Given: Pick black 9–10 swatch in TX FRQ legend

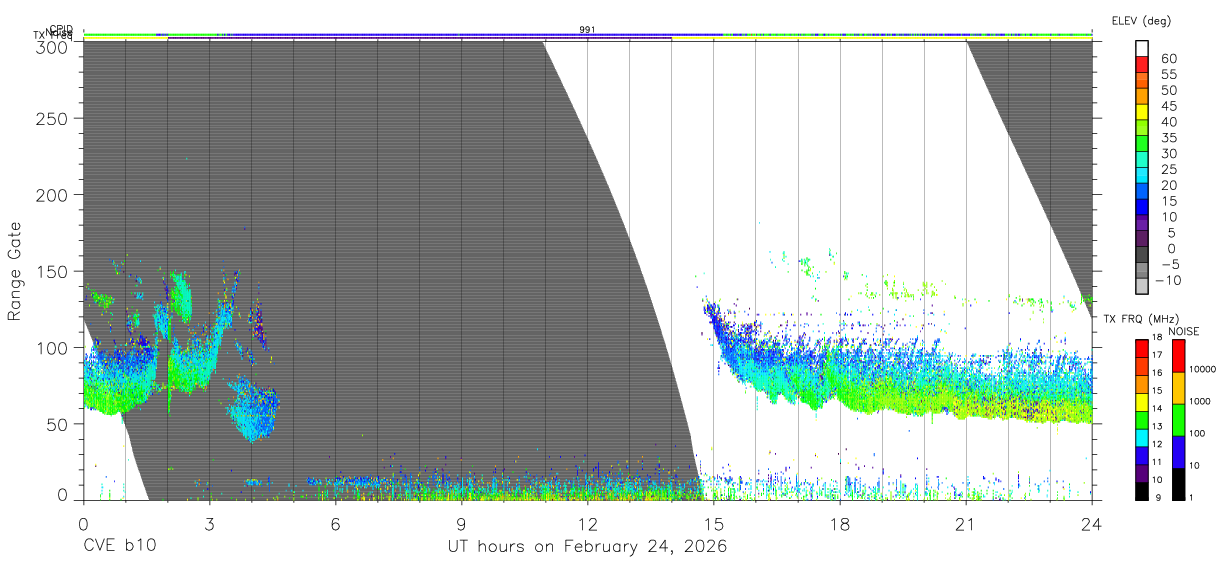Looking at the screenshot, I should [1142, 492].
